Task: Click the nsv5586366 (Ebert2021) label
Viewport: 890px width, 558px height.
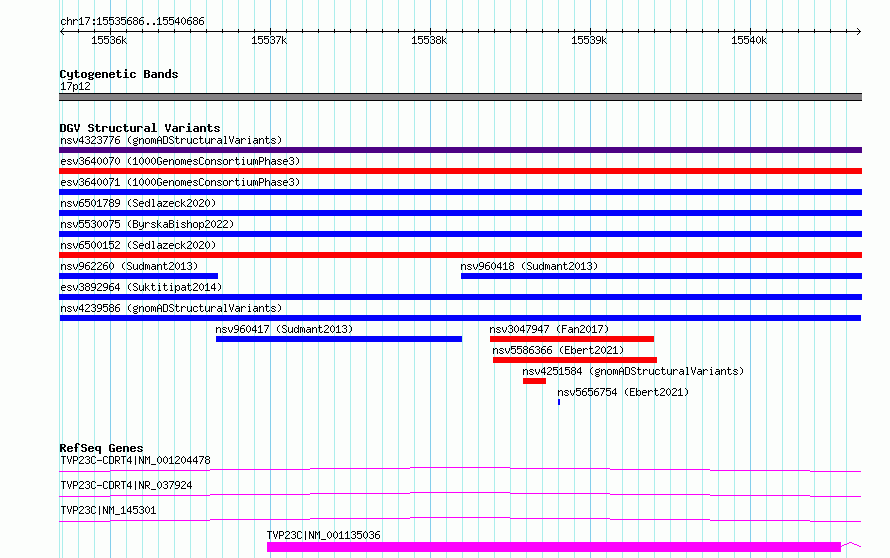Action: pyautogui.click(x=558, y=350)
